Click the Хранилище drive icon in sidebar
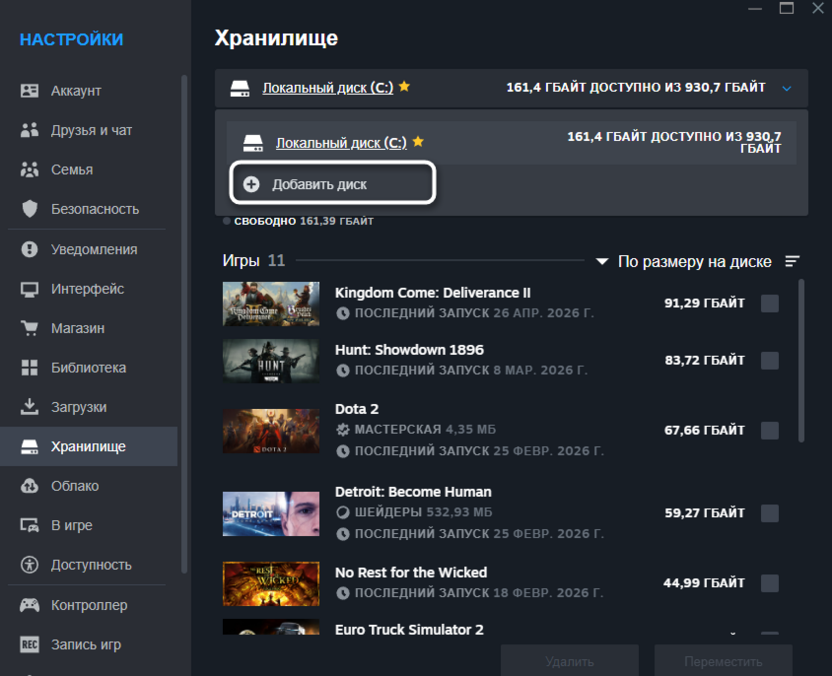The image size is (832, 676). tap(29, 447)
